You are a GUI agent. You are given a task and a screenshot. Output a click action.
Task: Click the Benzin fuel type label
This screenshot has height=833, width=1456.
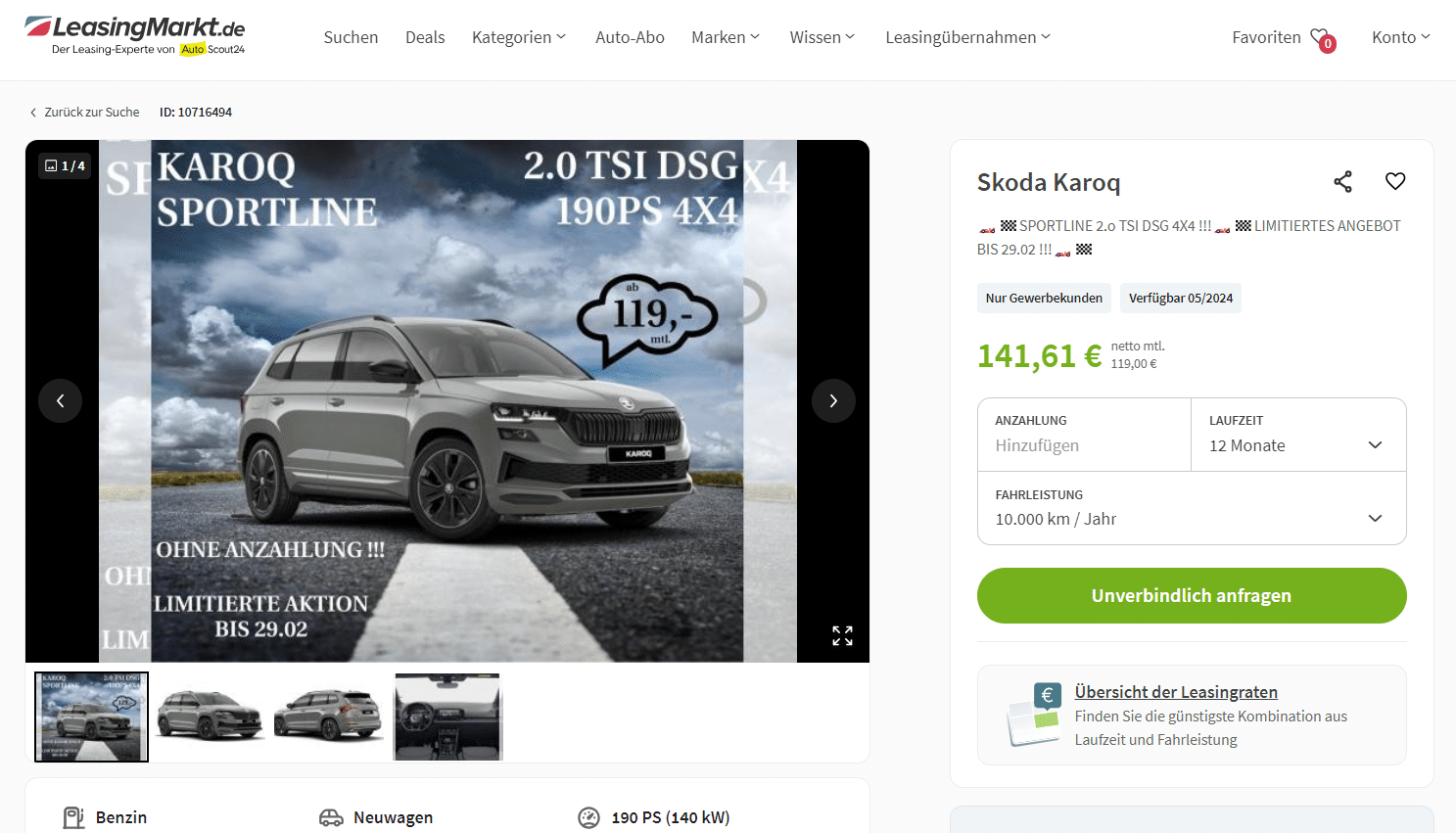(121, 817)
